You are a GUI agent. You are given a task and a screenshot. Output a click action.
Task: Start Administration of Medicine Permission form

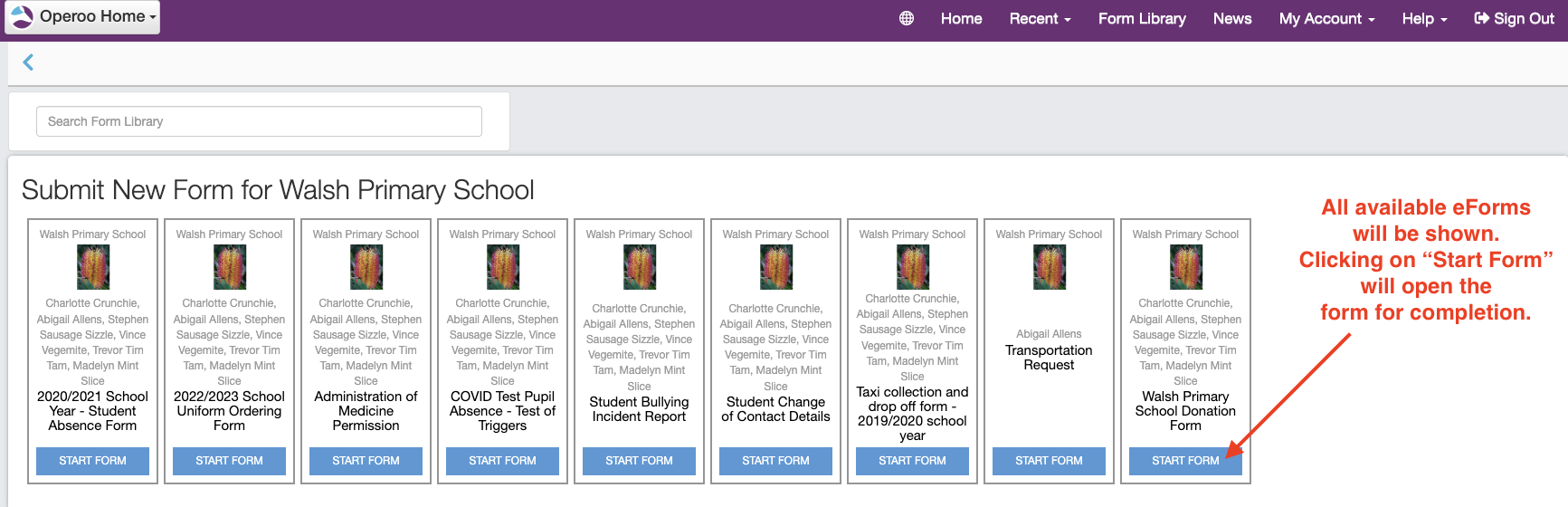(366, 461)
